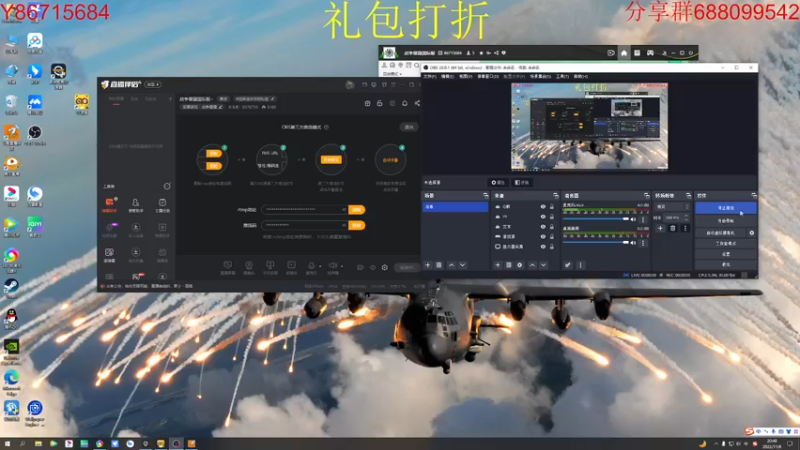The image size is (800, 450).
Task: Open Windows Start button on taskbar
Action: 7,444
